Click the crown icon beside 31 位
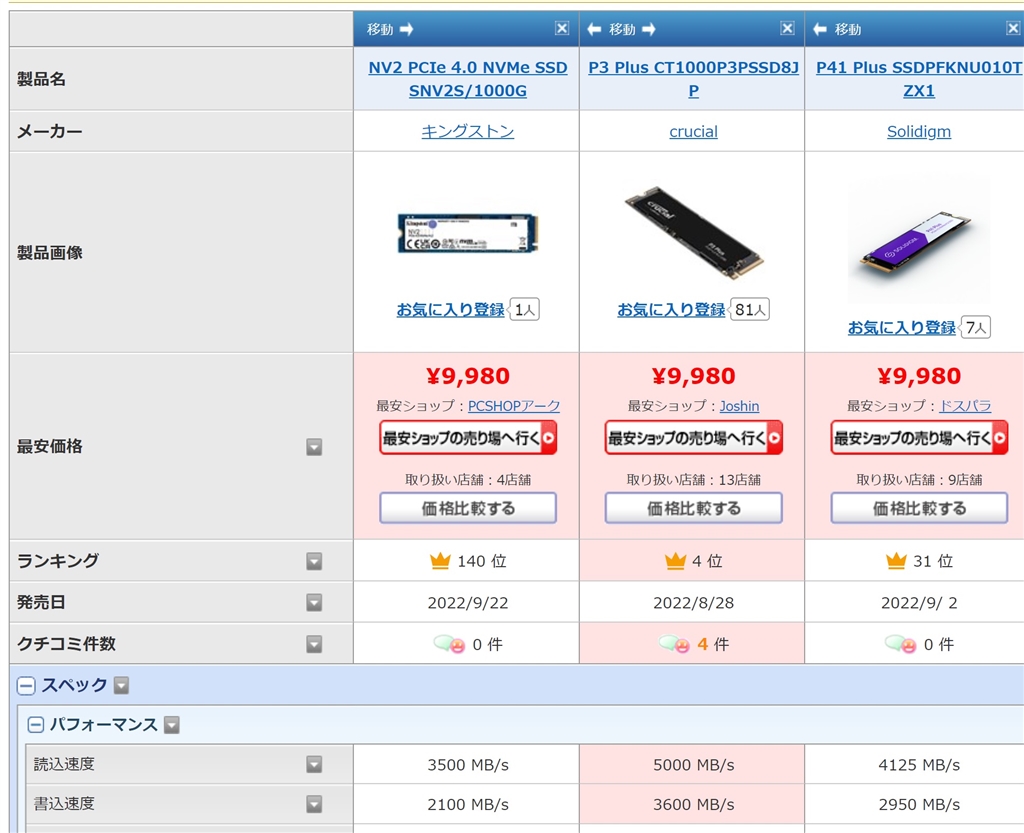The image size is (1024, 833). click(x=896, y=561)
